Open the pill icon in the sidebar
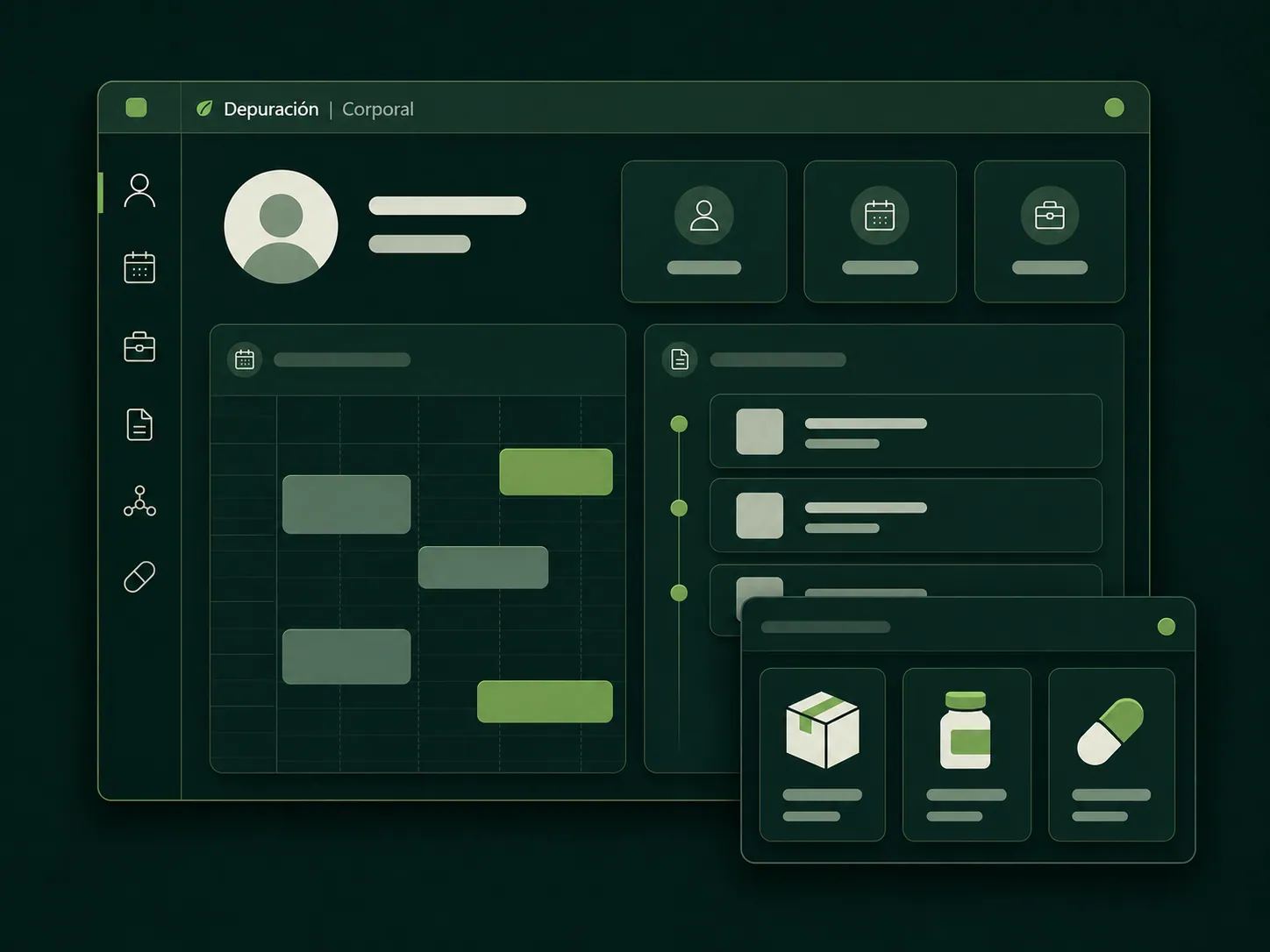This screenshot has width=1270, height=952. click(x=139, y=577)
